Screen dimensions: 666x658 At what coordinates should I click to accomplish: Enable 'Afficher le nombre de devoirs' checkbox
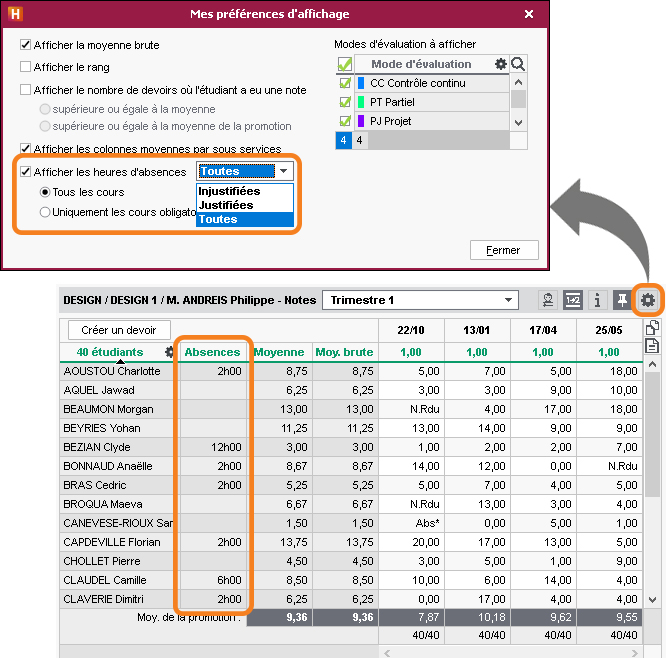[x=25, y=90]
